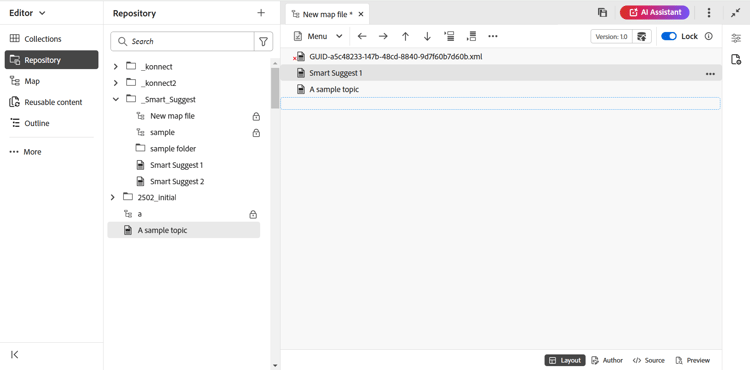Click the move up arrow in the toolbar
This screenshot has height=370, width=750.
[405, 36]
